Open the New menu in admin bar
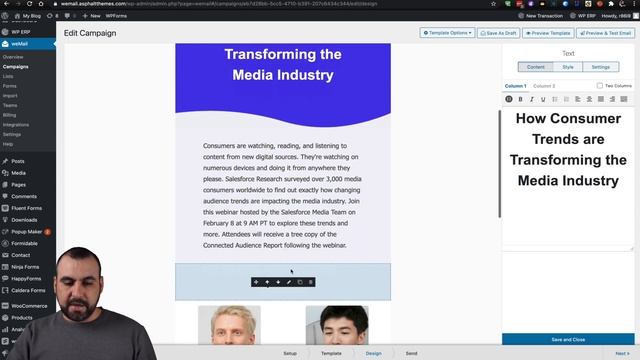Viewport: 640px width, 360px height. point(91,16)
